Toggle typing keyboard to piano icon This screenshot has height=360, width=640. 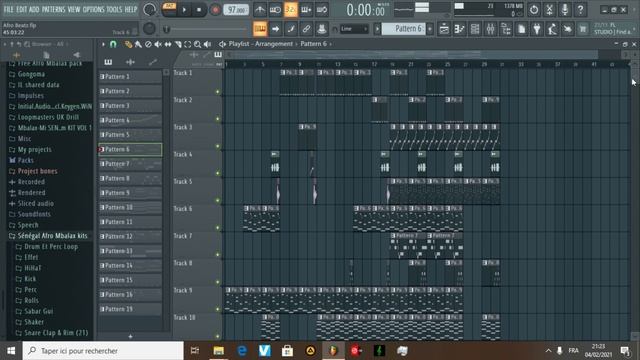coord(260,29)
